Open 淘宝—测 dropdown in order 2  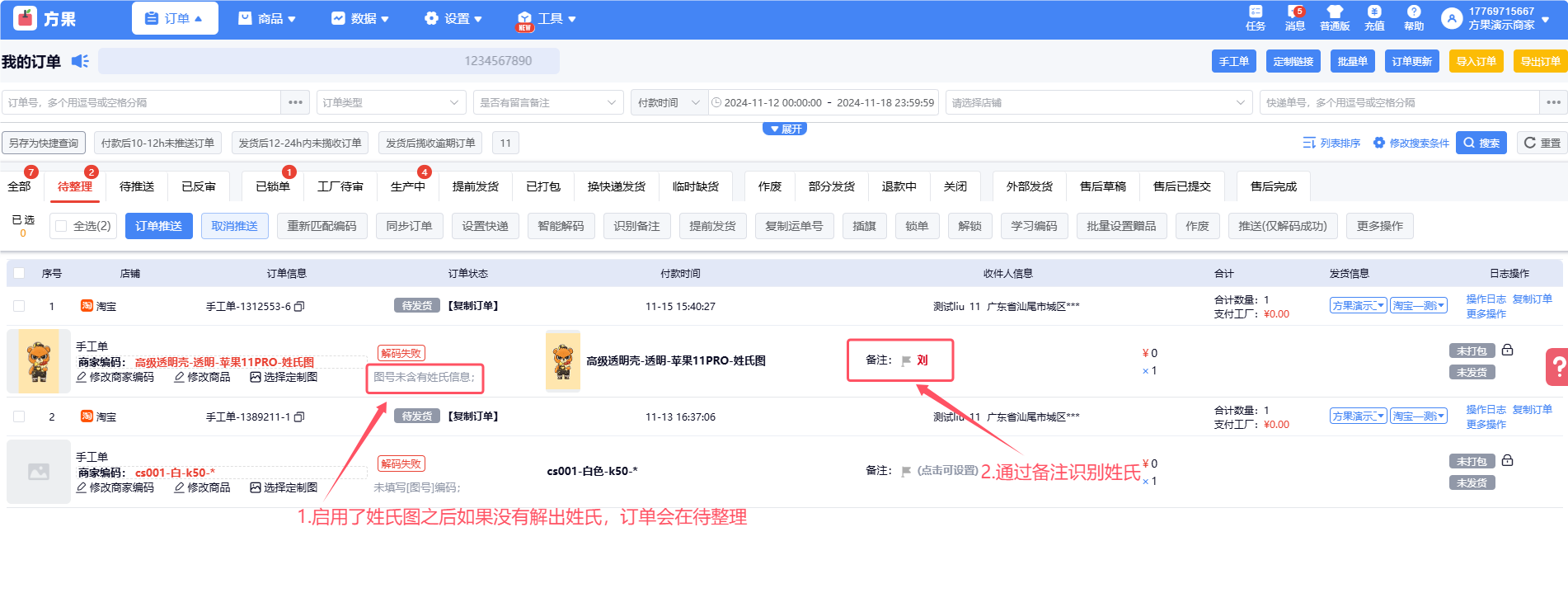pos(1419,416)
